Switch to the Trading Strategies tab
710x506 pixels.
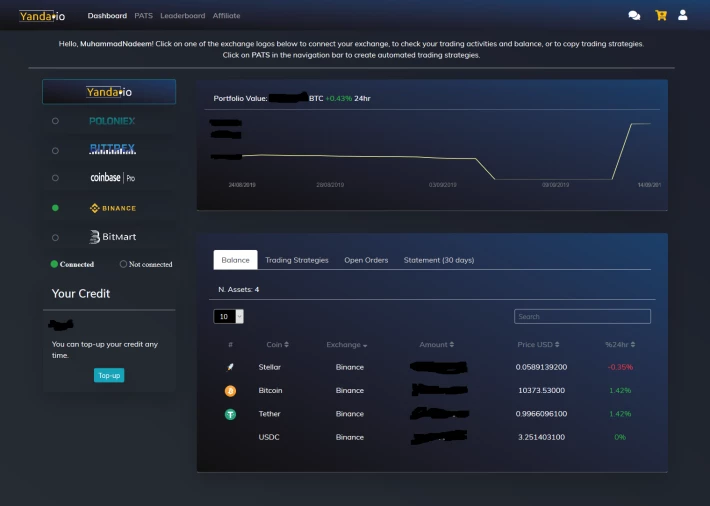click(297, 260)
